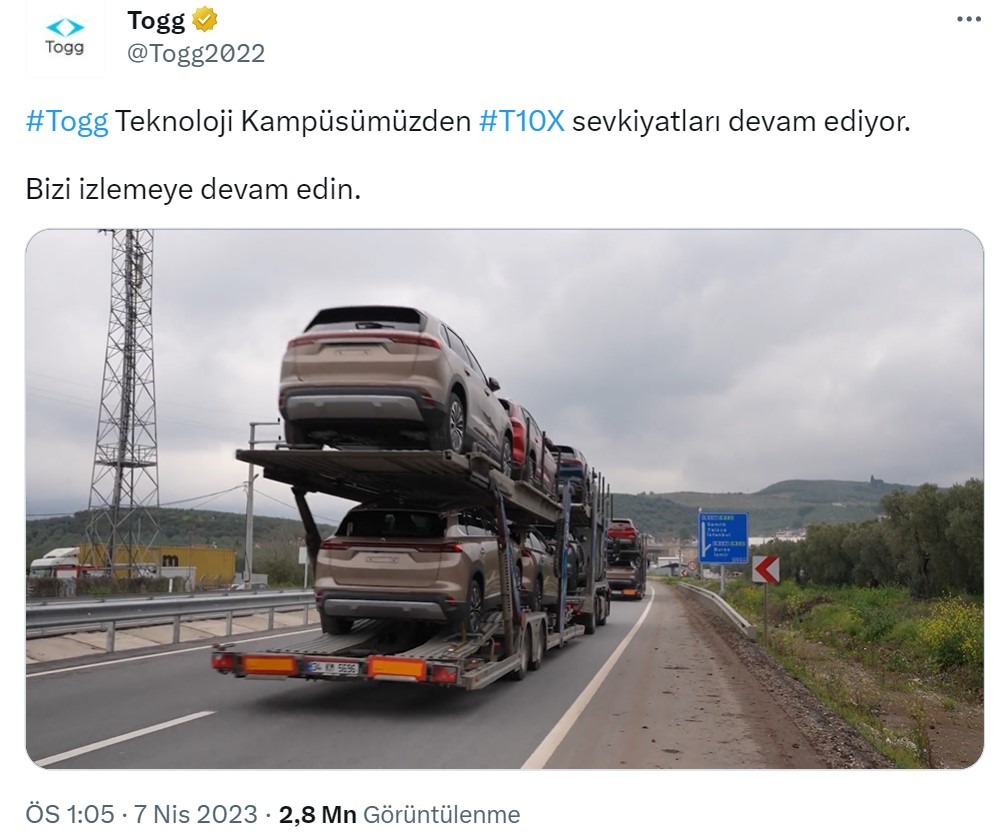
Task: Open the @Togg2022 handle link
Action: pos(196,53)
